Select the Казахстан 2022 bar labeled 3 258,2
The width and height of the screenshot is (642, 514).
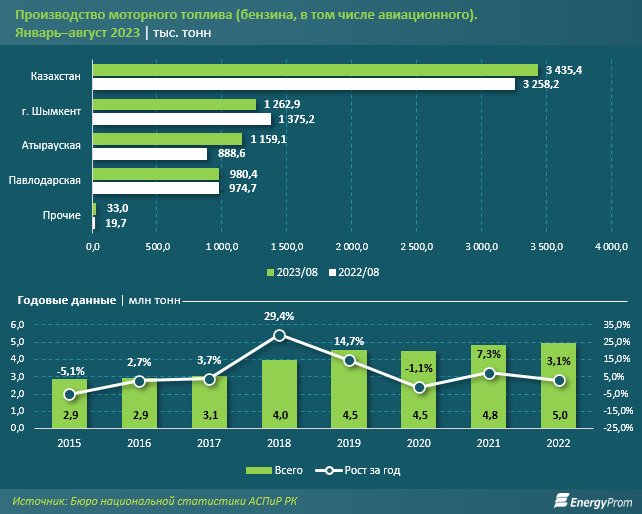pos(304,84)
